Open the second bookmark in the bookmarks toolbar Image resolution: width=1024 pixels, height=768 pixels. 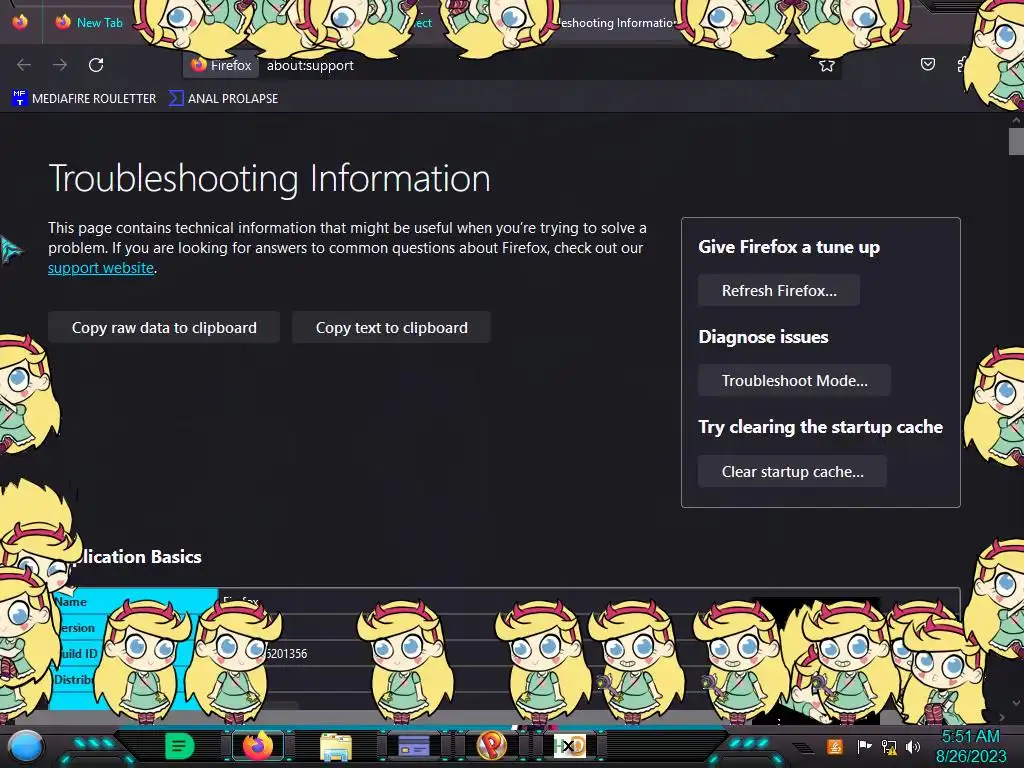point(223,99)
